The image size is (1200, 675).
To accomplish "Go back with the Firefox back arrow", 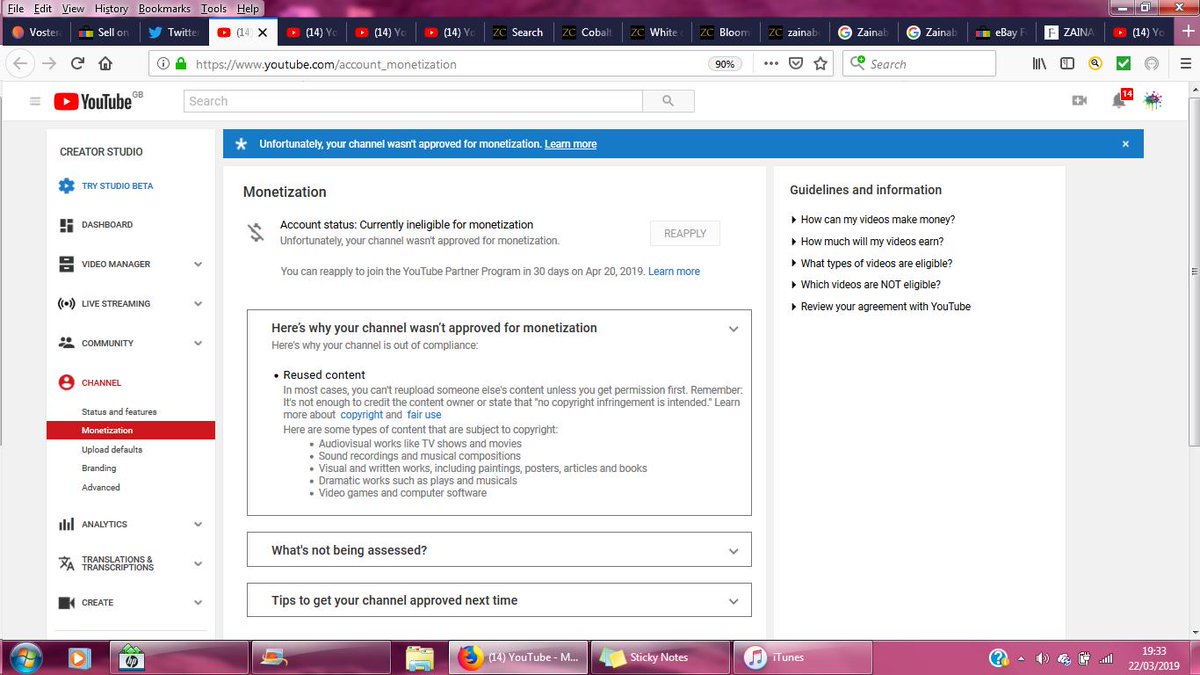I will click(x=21, y=64).
